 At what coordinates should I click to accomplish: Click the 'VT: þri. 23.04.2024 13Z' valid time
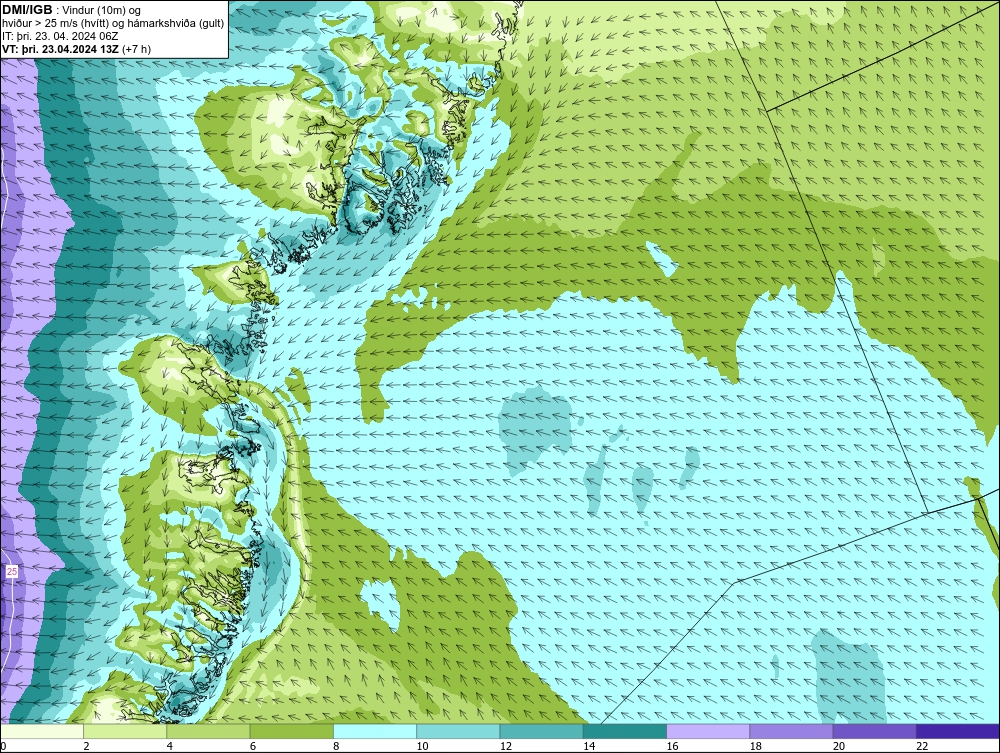pos(61,49)
